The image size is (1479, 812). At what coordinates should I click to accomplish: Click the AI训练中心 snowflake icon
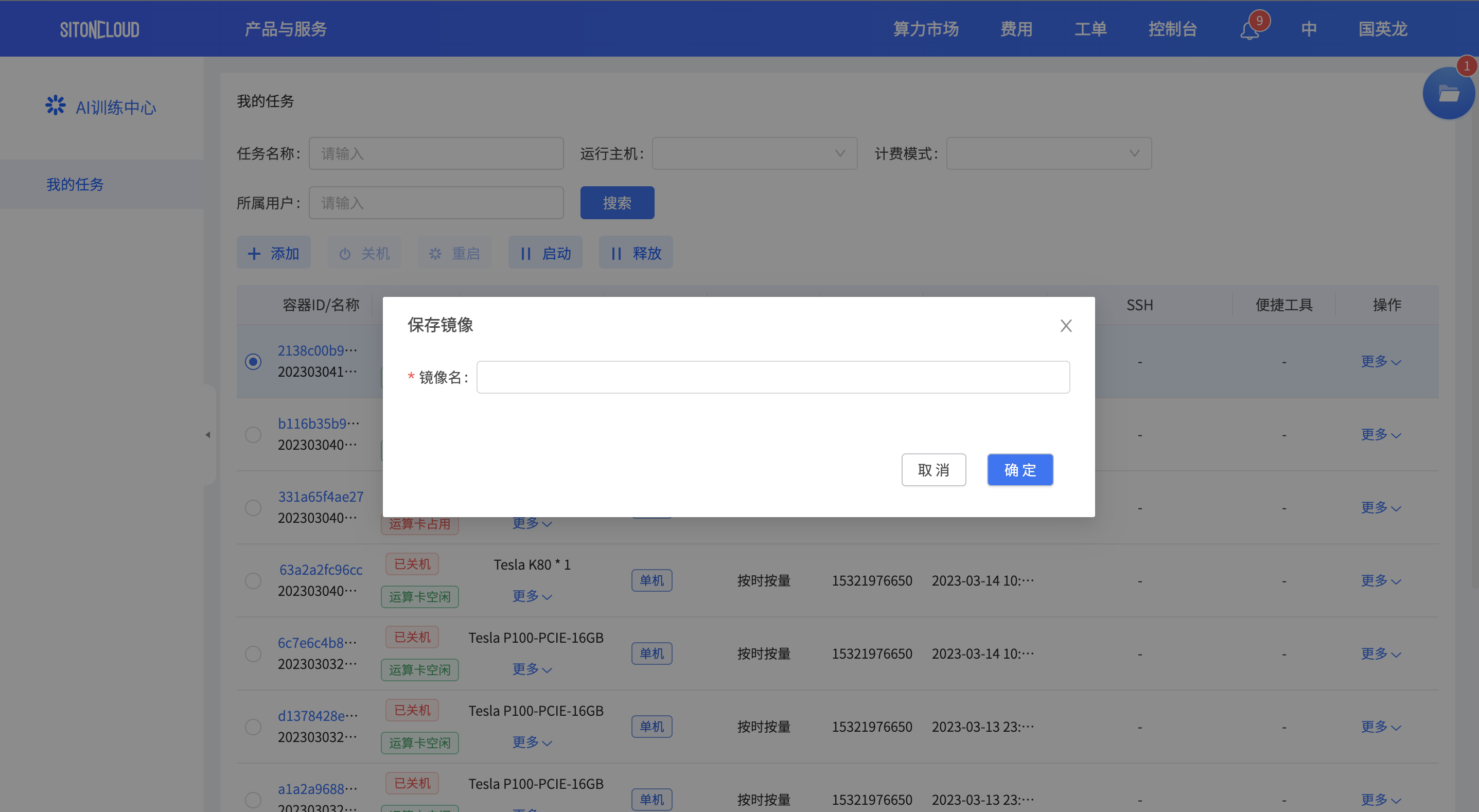pyautogui.click(x=55, y=105)
